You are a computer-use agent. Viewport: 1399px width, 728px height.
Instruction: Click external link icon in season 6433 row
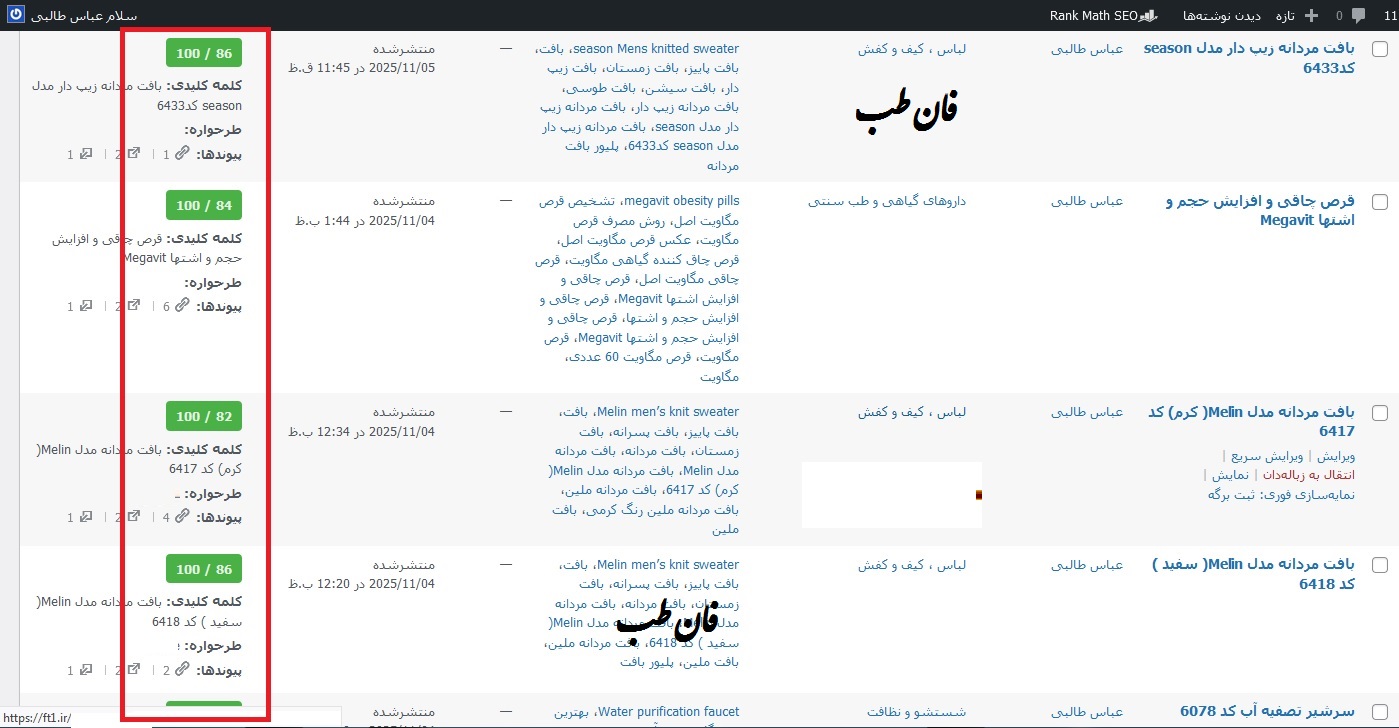coord(134,154)
